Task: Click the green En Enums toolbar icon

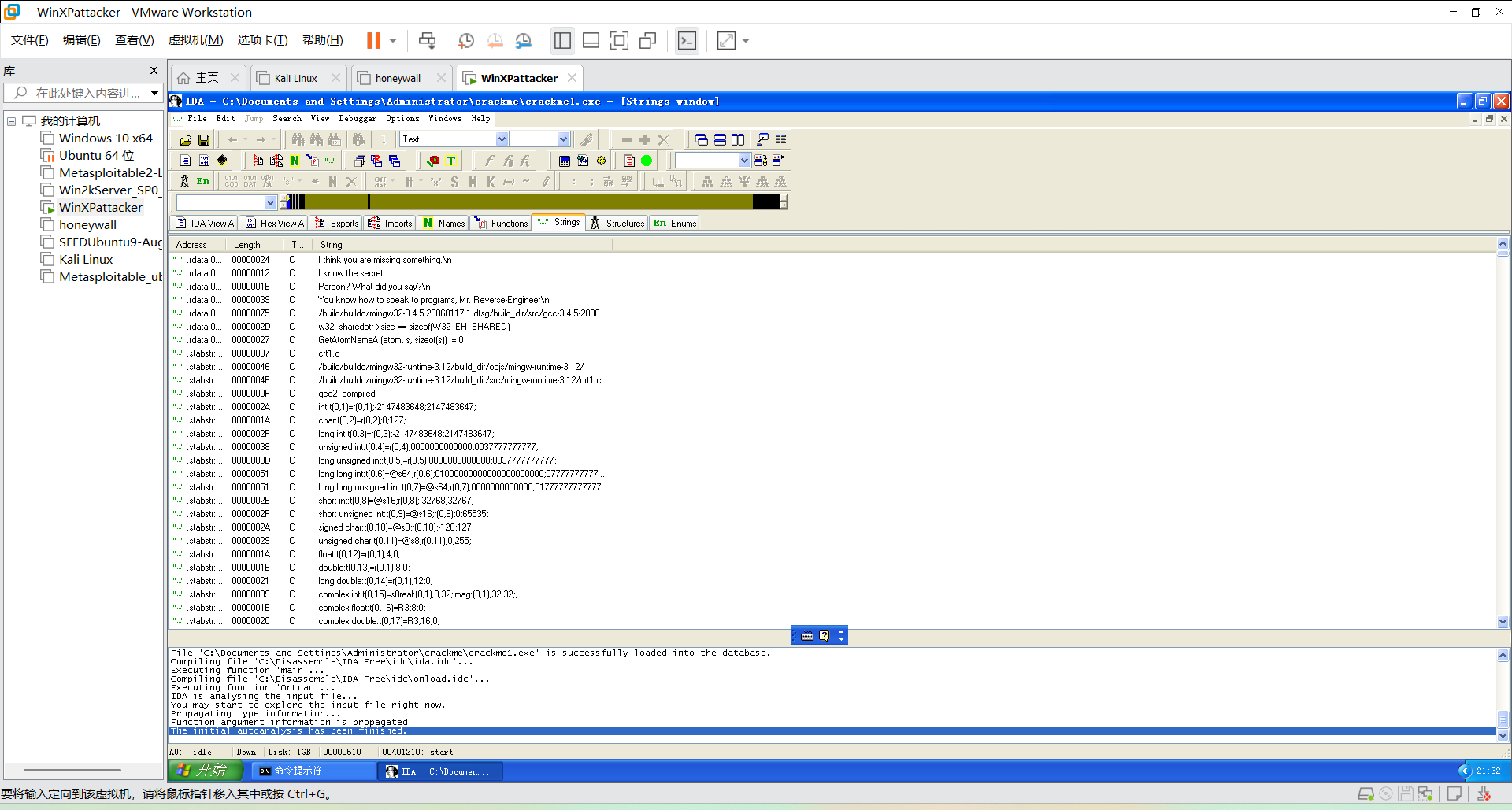Action: pyautogui.click(x=203, y=181)
